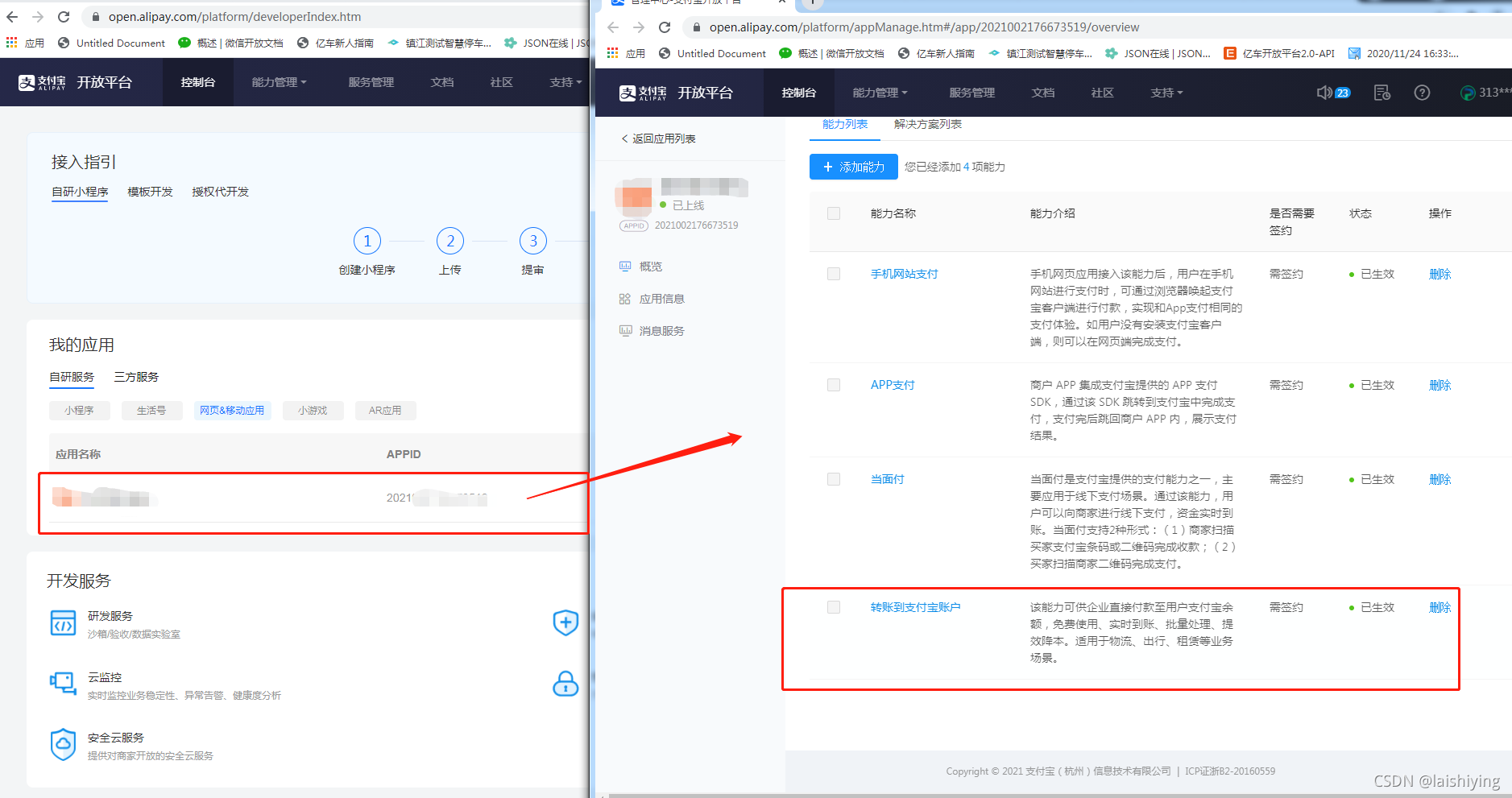Click shield plus icon beside 研发服务
1512x798 pixels.
pyautogui.click(x=565, y=622)
